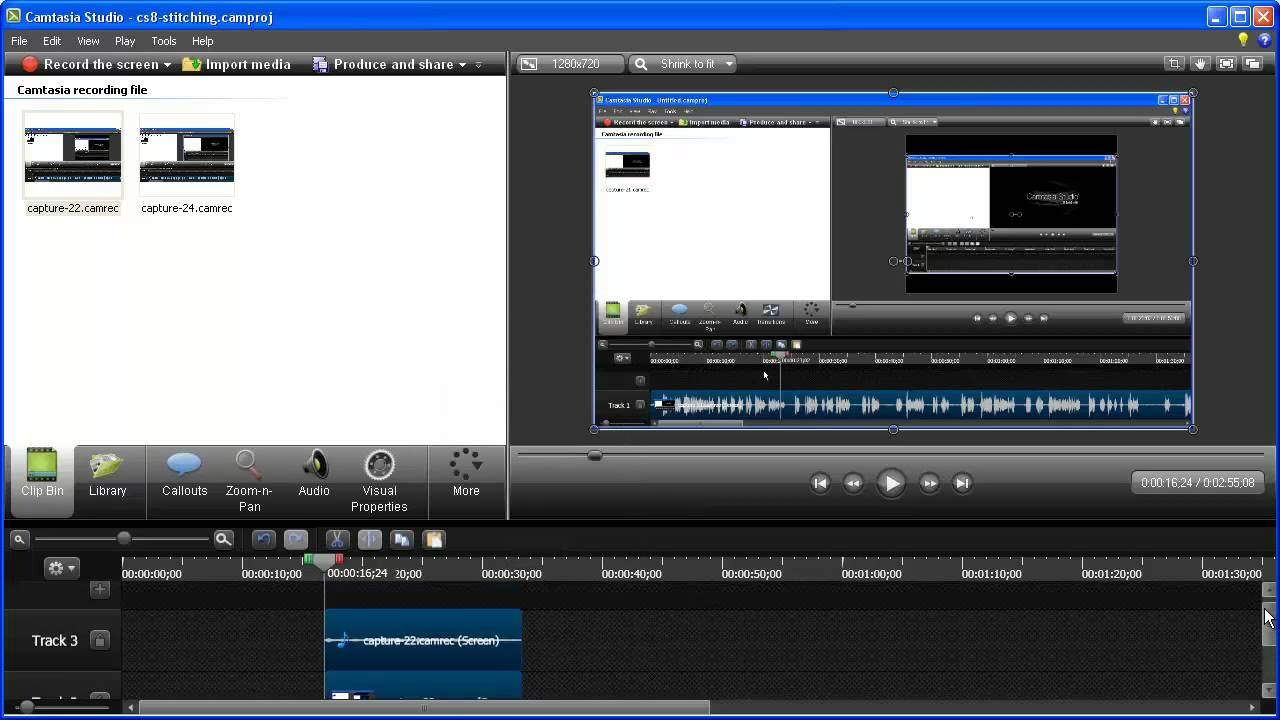1280x720 pixels.
Task: Open the Visual Properties tab
Action: click(379, 481)
